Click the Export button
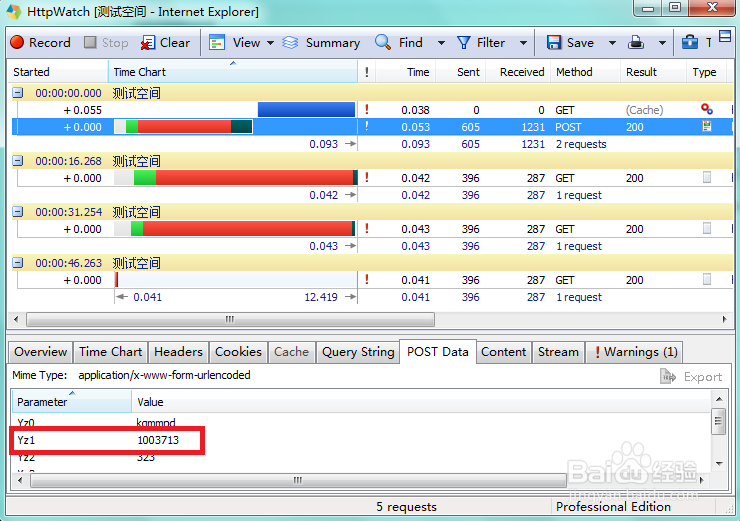 click(691, 377)
